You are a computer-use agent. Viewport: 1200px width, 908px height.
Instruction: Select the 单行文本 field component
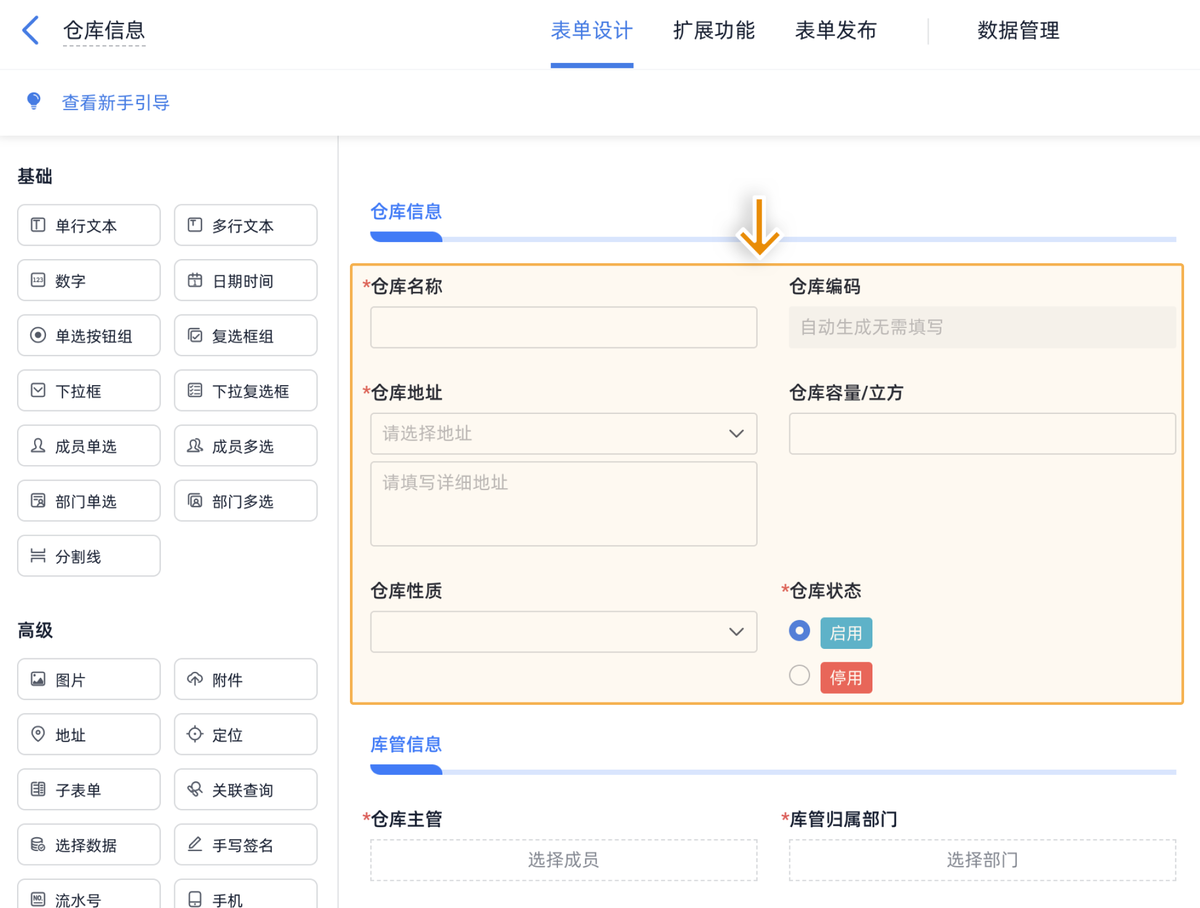[x=88, y=226]
